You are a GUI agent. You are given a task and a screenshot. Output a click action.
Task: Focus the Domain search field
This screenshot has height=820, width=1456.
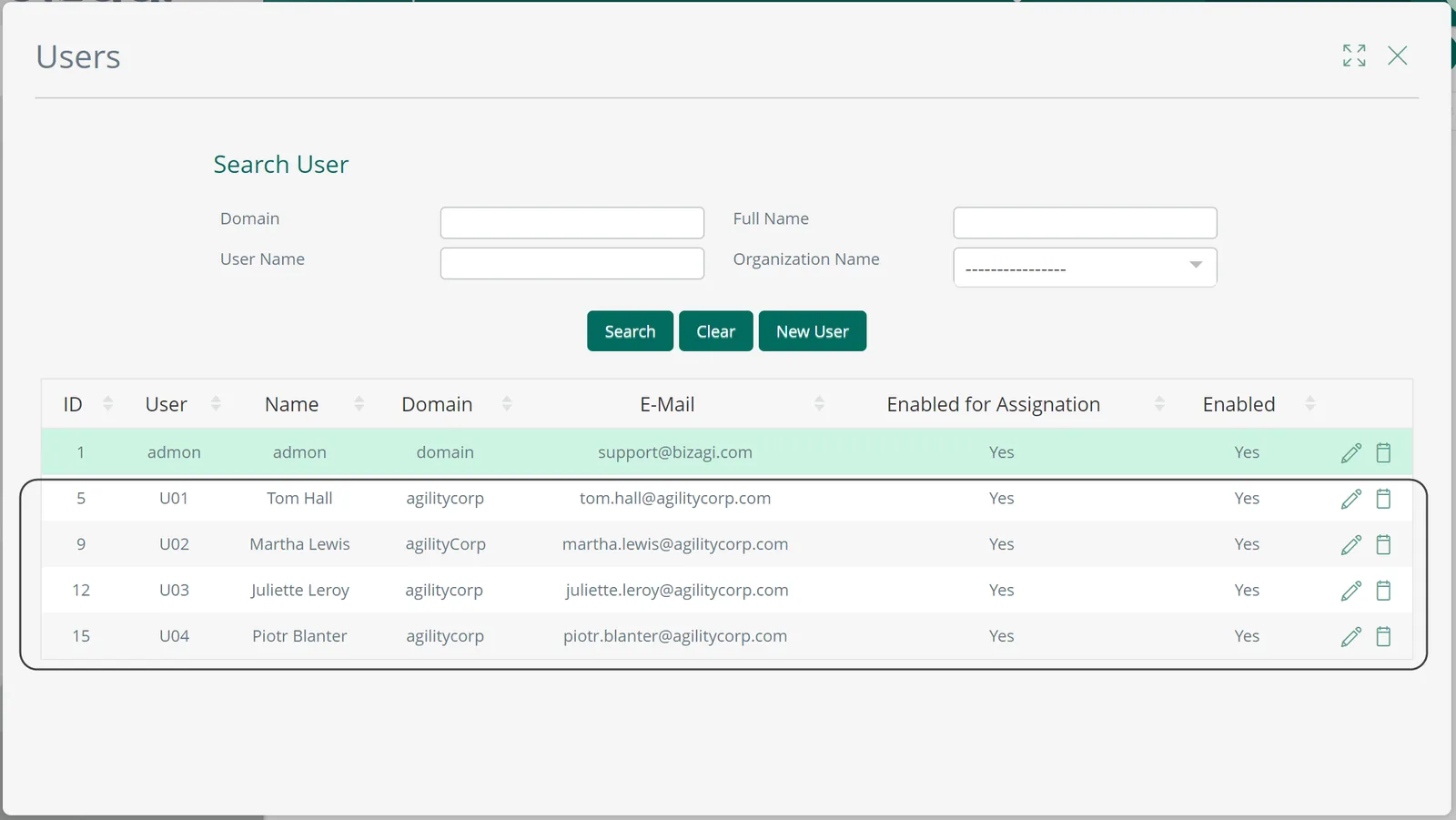[572, 223]
